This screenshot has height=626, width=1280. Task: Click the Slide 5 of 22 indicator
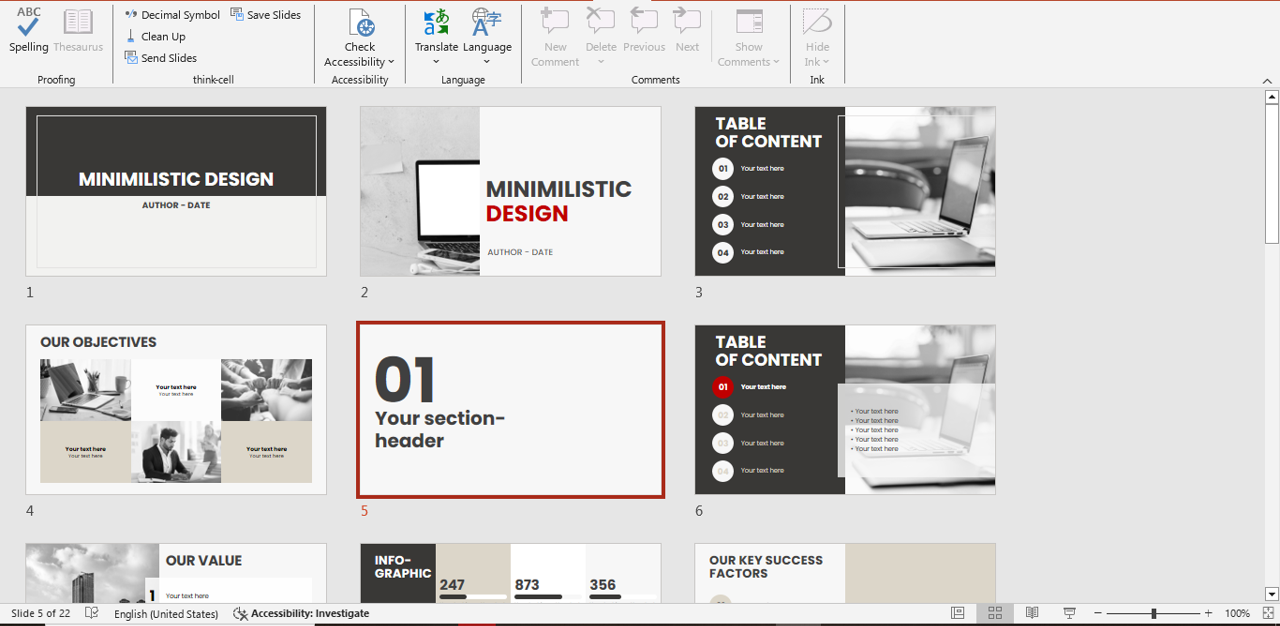tap(41, 613)
